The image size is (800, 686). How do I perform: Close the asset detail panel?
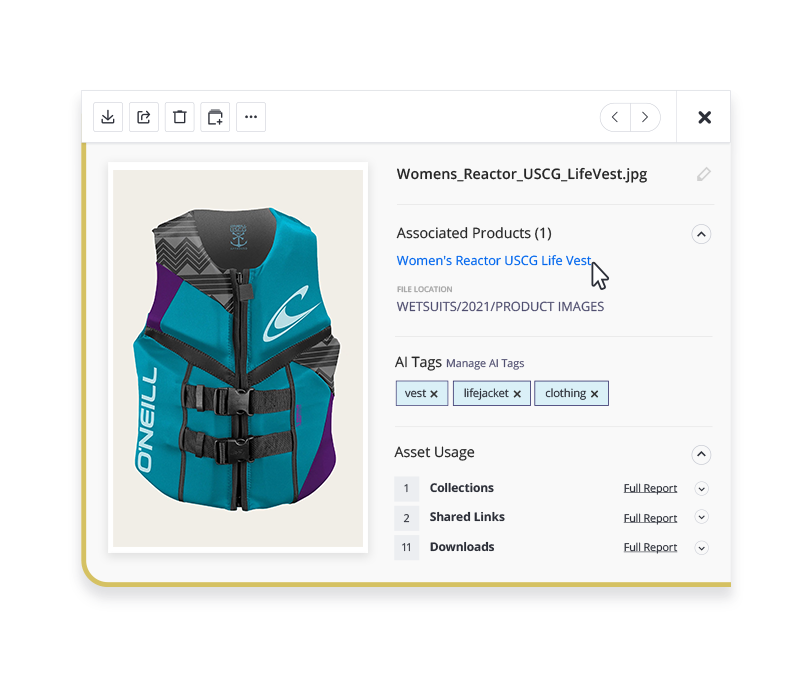pos(705,117)
